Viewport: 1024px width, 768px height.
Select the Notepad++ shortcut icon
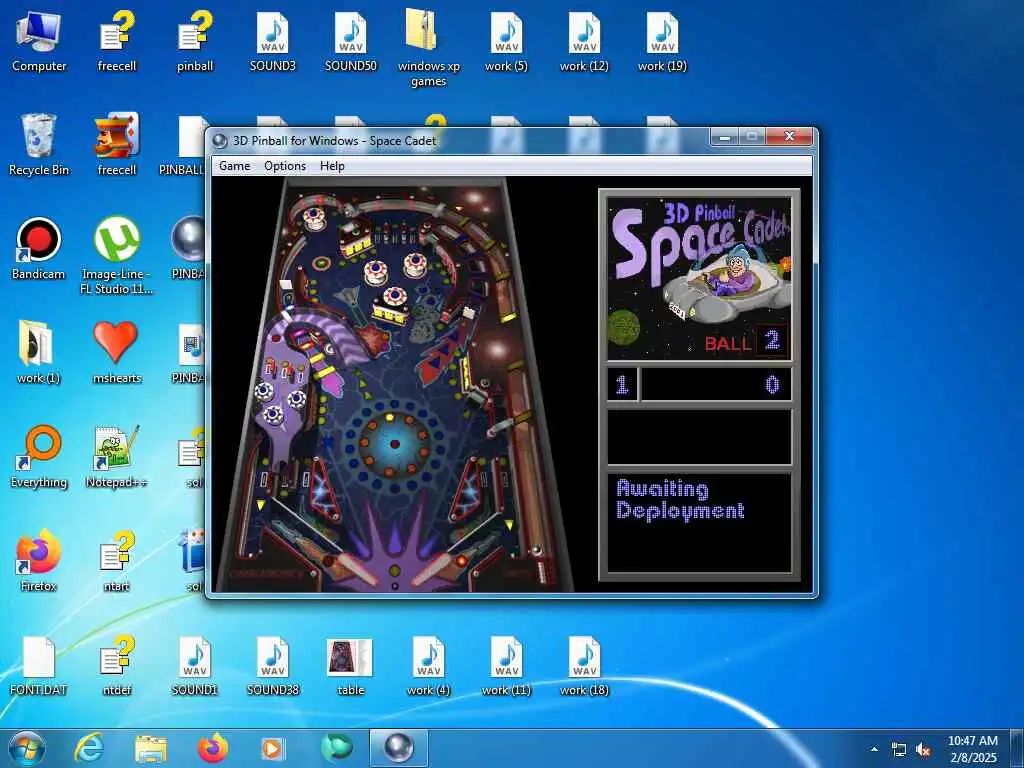[x=117, y=456]
